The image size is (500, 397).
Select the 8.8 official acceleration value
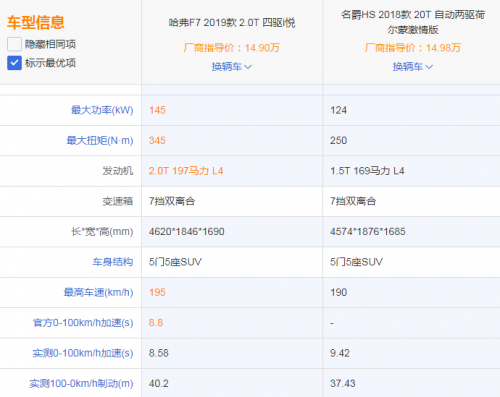coord(156,323)
